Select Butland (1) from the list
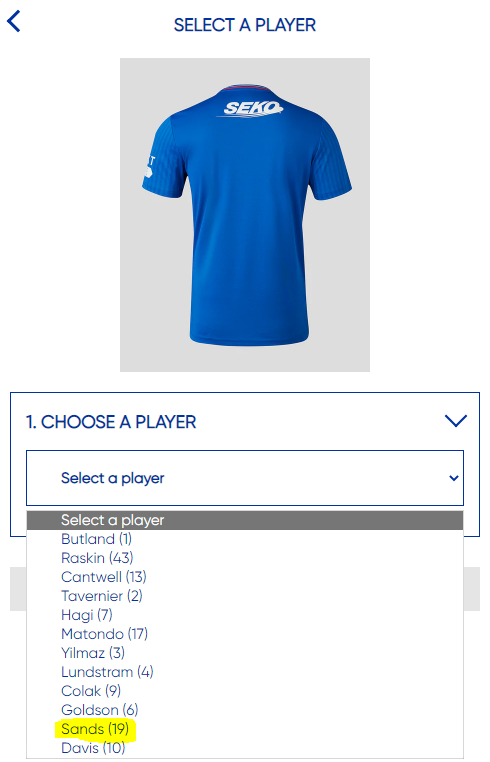Screen dimensions: 490x762 (x=245, y=539)
